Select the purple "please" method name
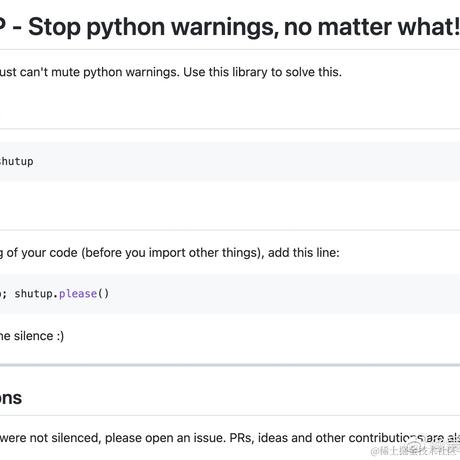 pos(78,294)
